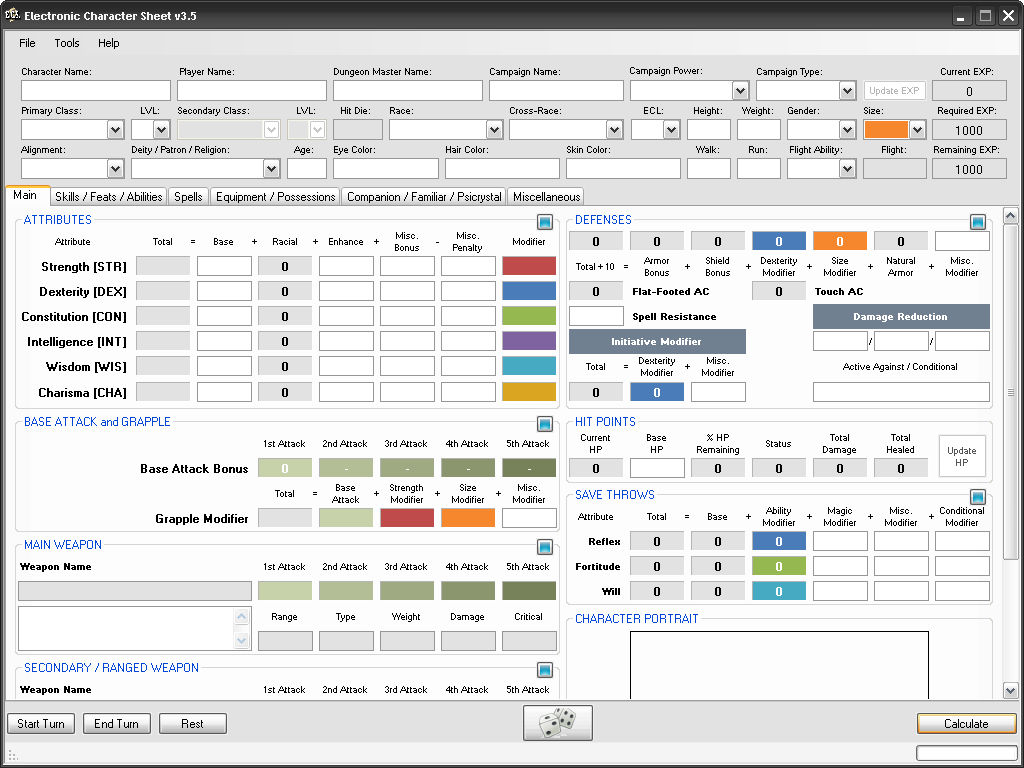Expand the Alignment dropdown

coord(115,169)
